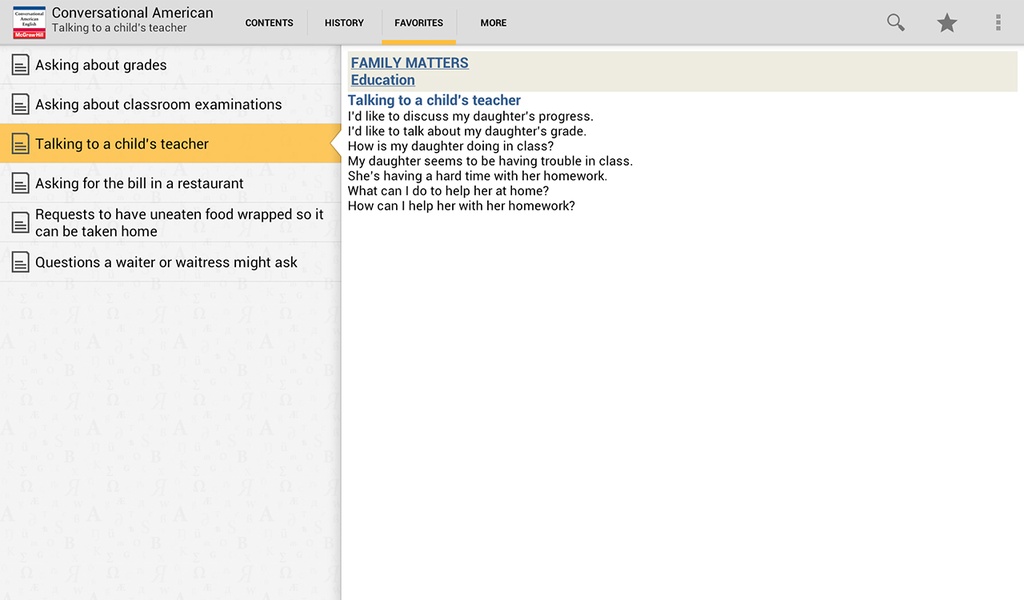The image size is (1024, 600).
Task: Open 'Asking for the bill in a restaurant'
Action: coord(170,183)
